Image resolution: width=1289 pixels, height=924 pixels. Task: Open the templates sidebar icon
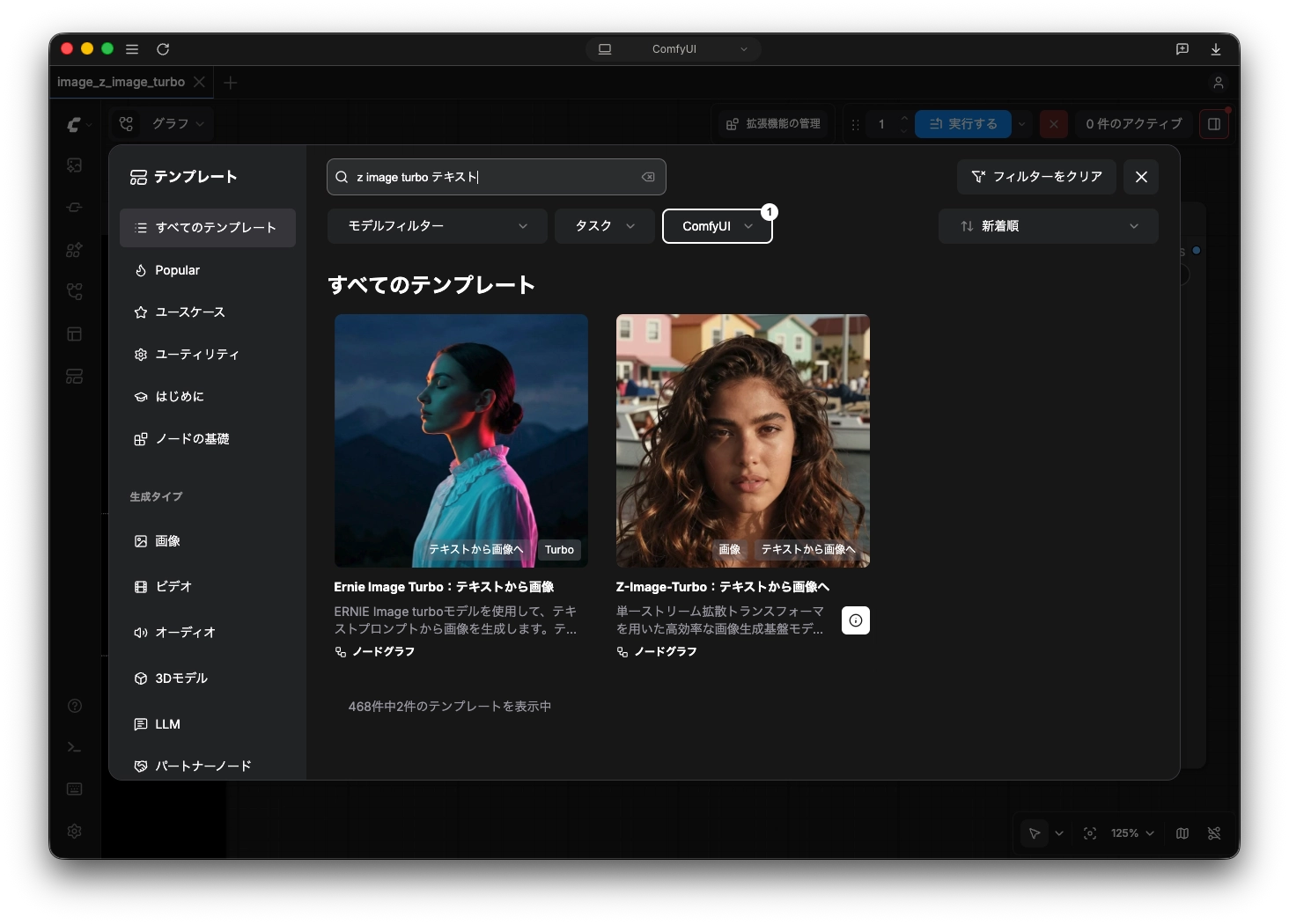click(x=75, y=377)
